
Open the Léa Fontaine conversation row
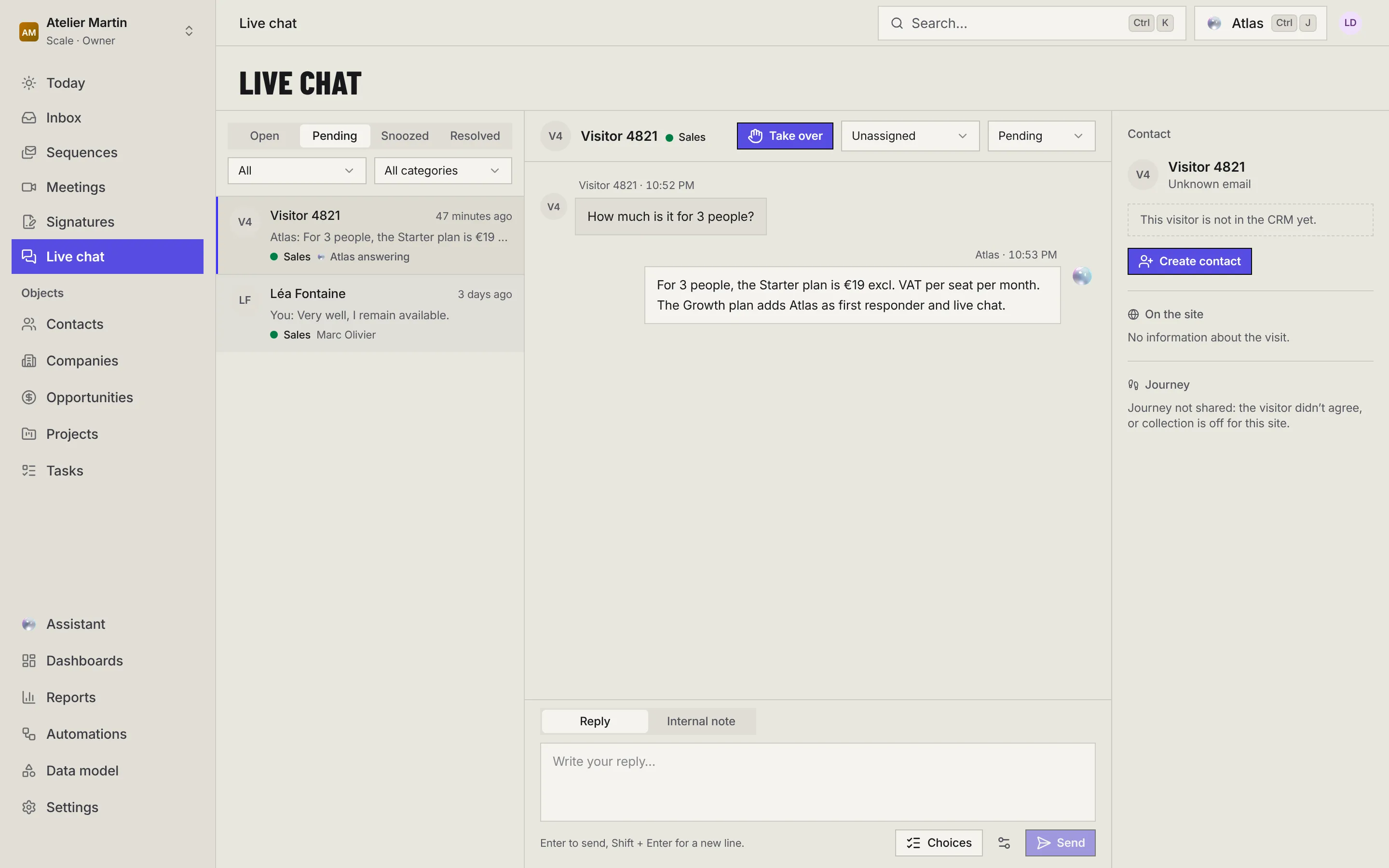(x=370, y=313)
